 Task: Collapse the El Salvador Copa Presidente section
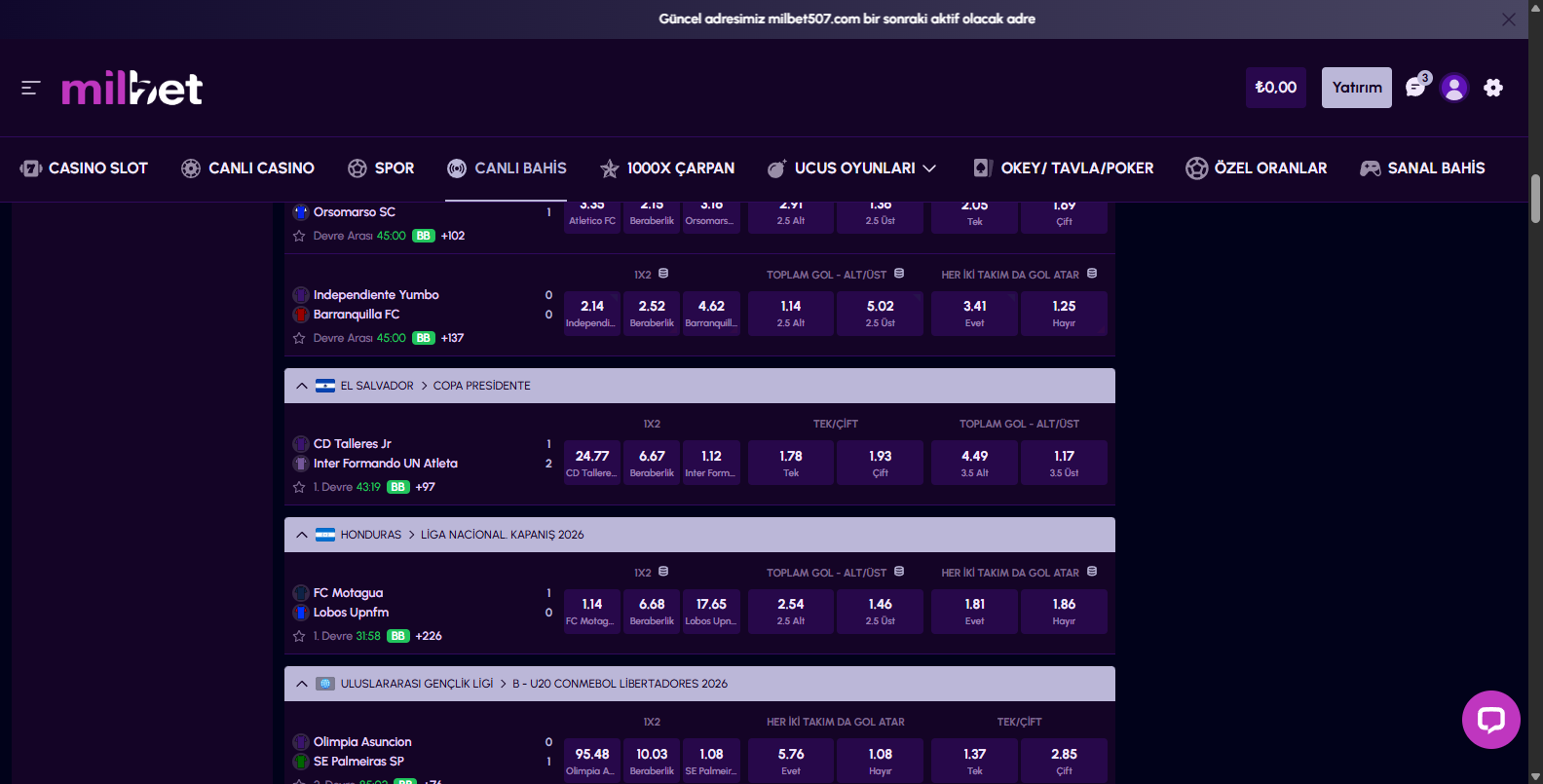click(x=302, y=386)
